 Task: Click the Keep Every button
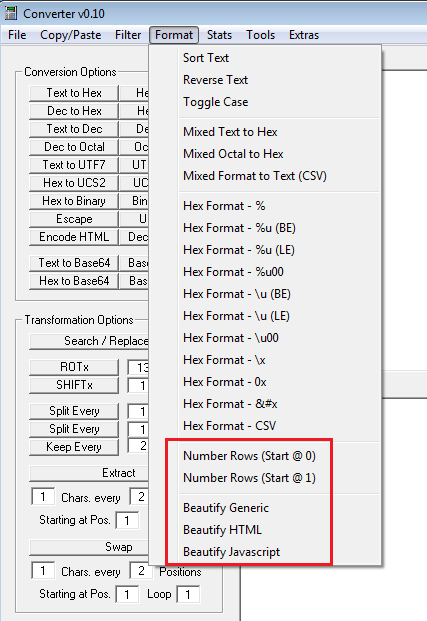click(x=74, y=447)
